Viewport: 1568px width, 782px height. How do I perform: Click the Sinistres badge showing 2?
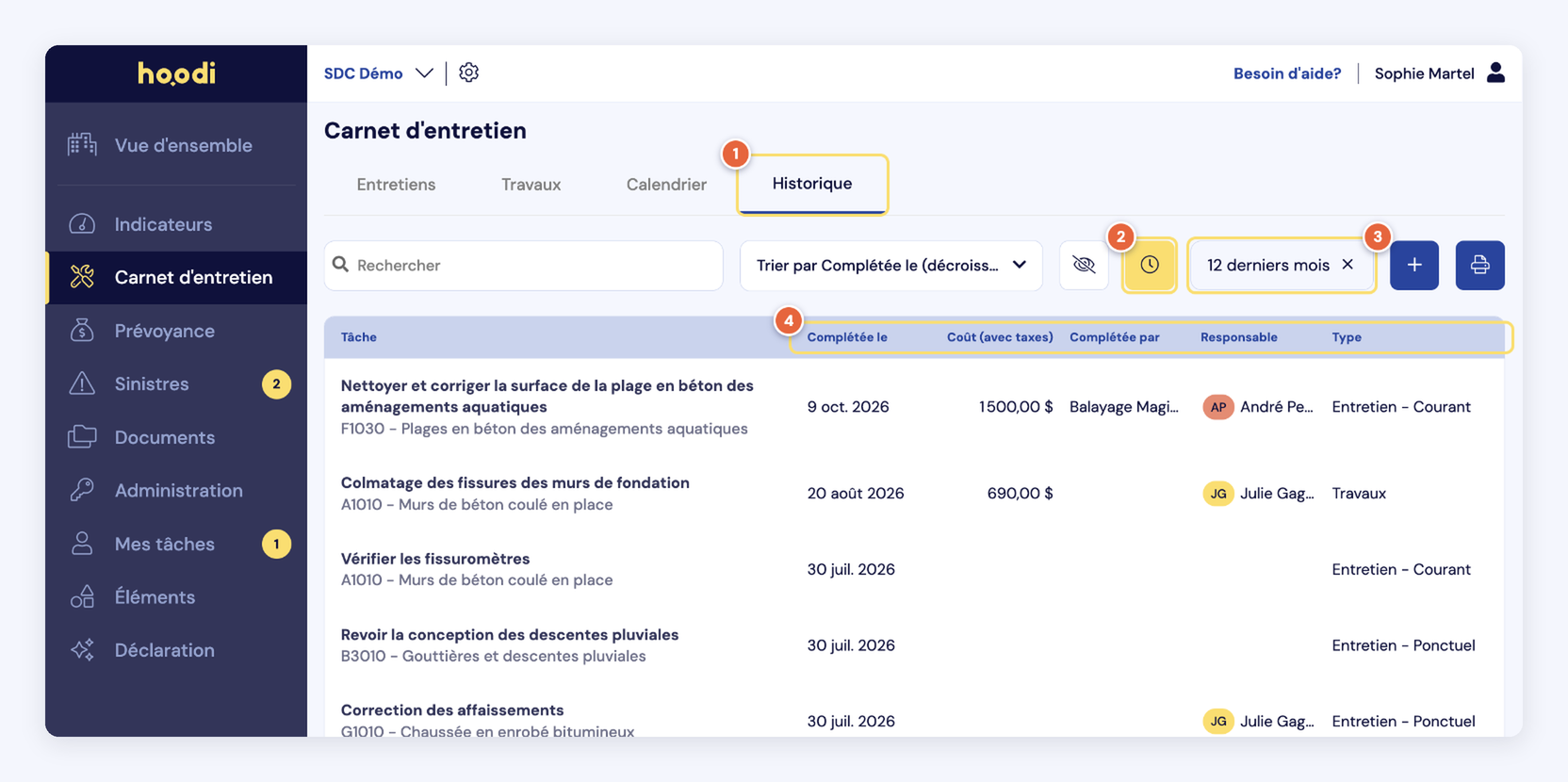(x=276, y=383)
